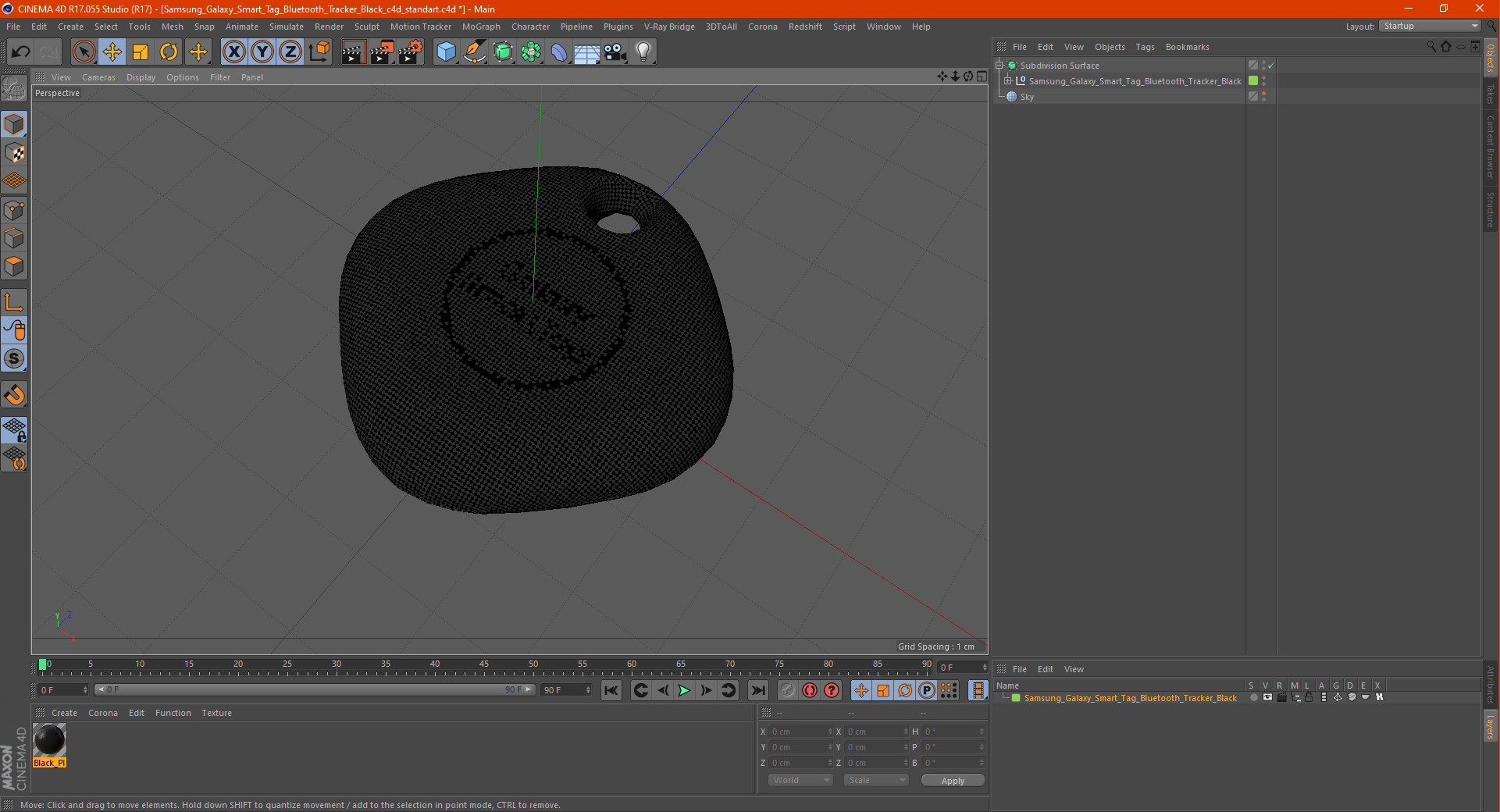The image size is (1500, 812).
Task: Collapse the Subdivision Surface hierarchy
Action: coord(999,66)
